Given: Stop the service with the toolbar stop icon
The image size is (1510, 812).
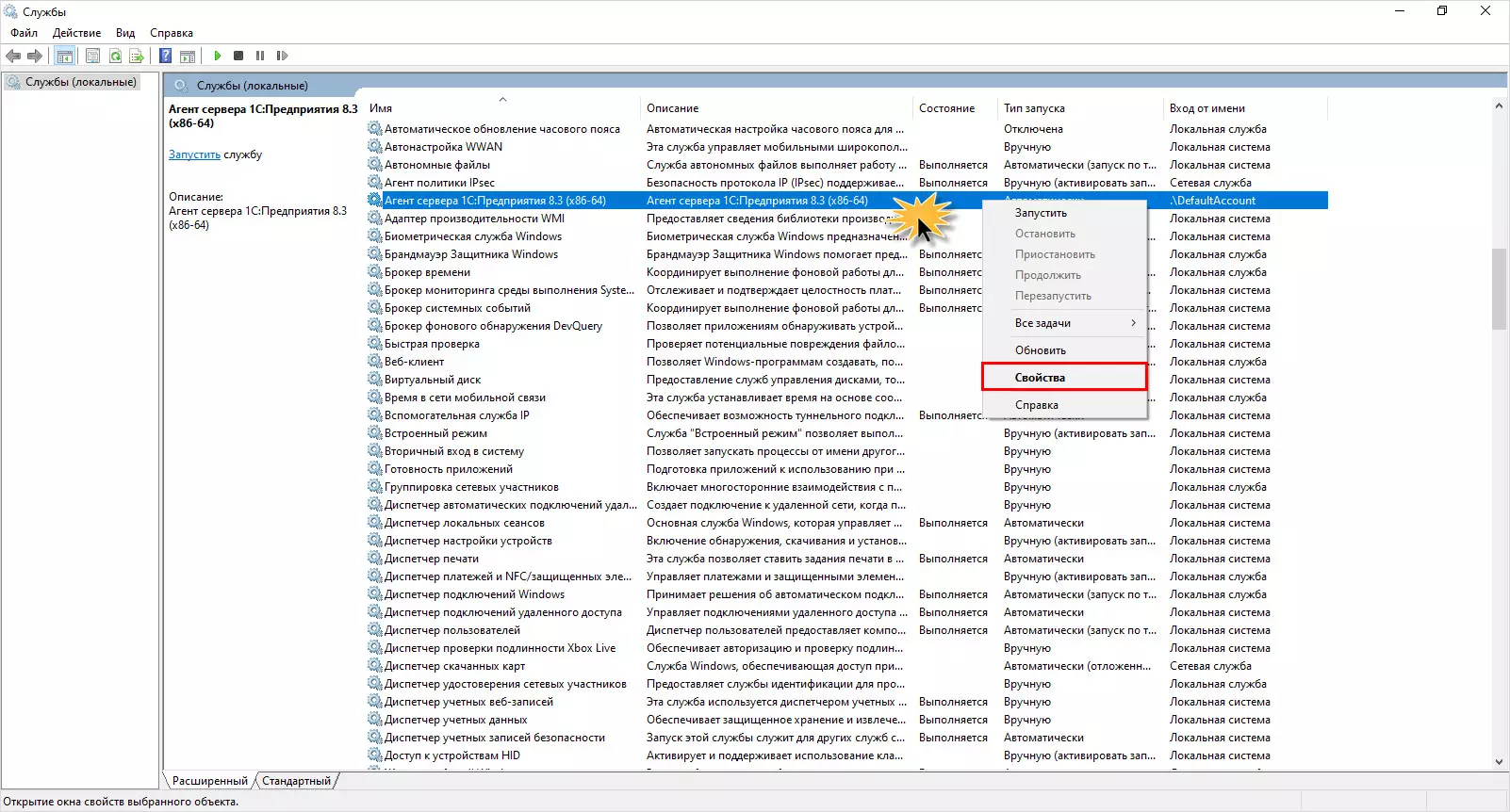Looking at the screenshot, I should click(x=238, y=56).
